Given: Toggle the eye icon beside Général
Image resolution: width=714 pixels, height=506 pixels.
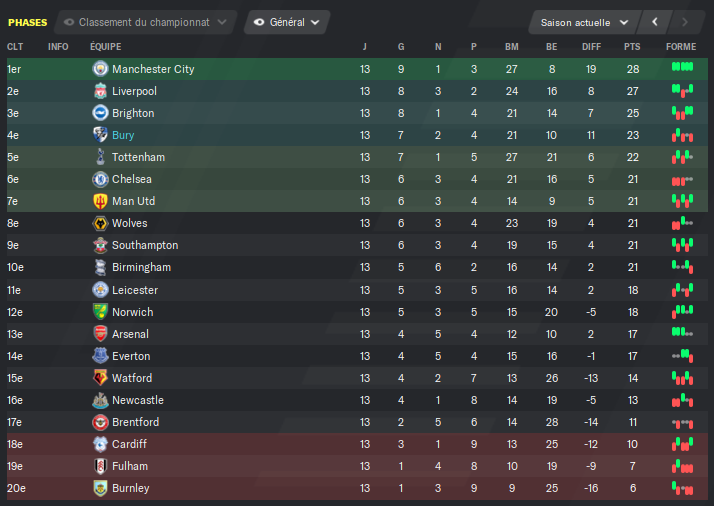Looking at the screenshot, I should coord(259,22).
